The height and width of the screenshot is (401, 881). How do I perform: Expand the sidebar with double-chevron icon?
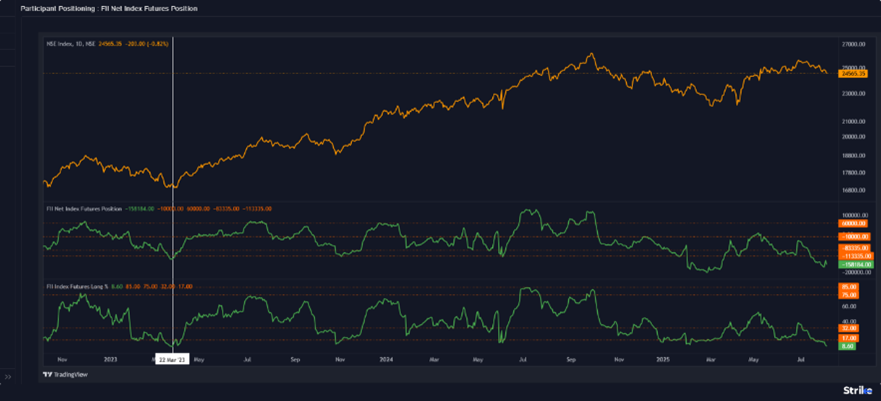pyautogui.click(x=8, y=377)
